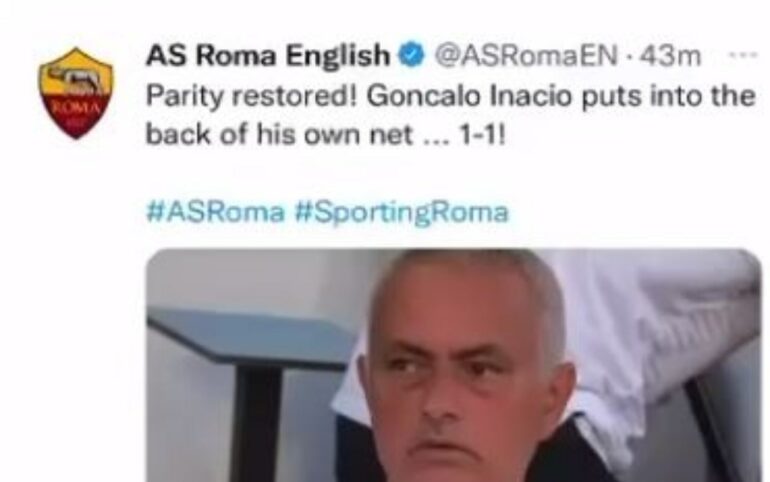Image resolution: width=770 pixels, height=482 pixels.
Task: Click the back of his own net line
Action: coord(279,134)
